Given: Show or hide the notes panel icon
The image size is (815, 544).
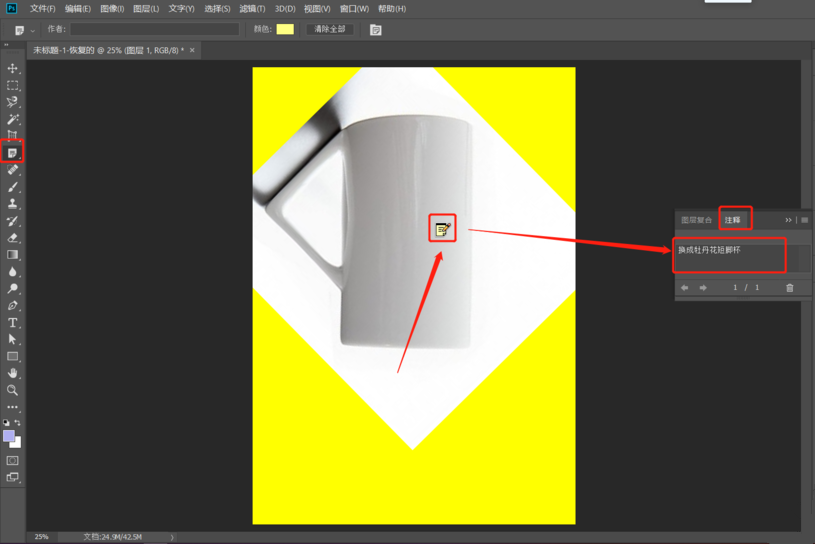Looking at the screenshot, I should point(376,30).
